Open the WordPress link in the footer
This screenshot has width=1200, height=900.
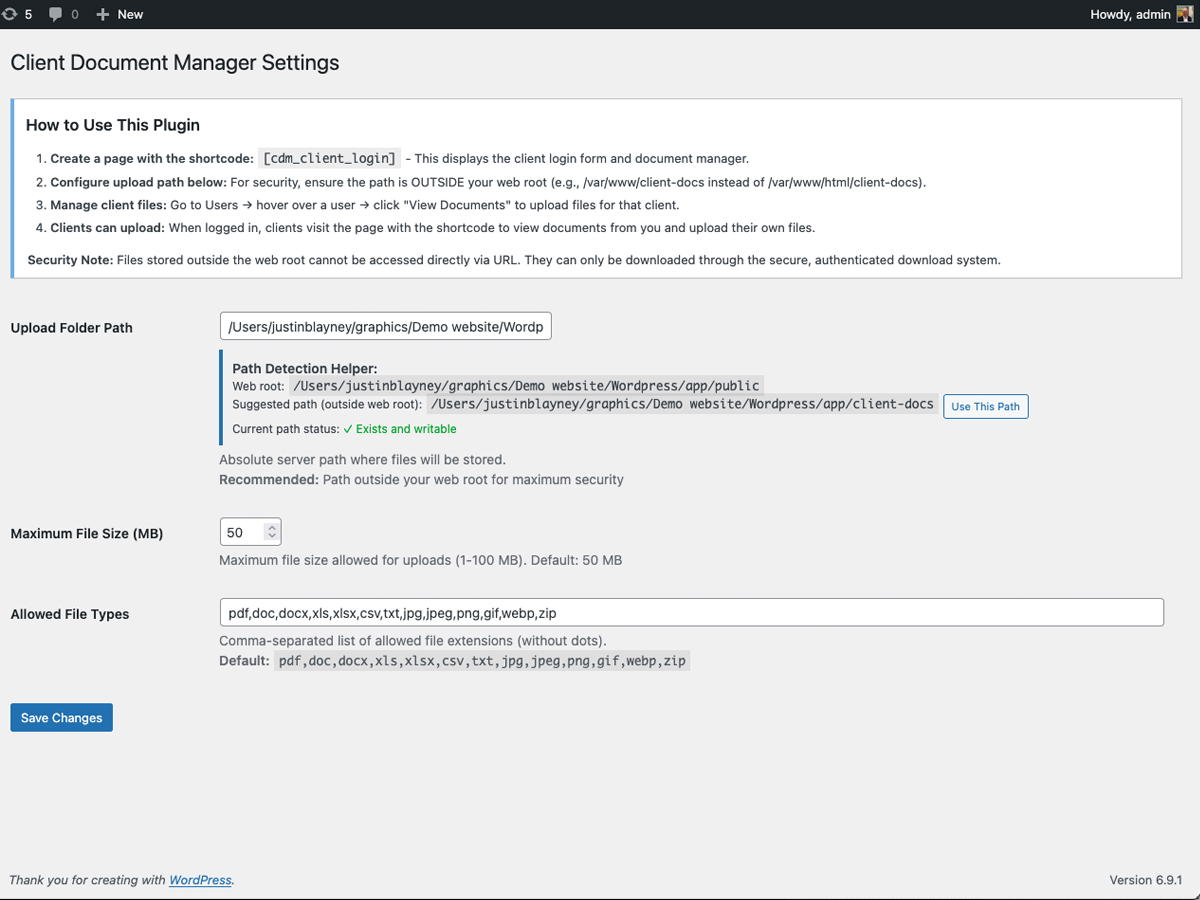(200, 879)
